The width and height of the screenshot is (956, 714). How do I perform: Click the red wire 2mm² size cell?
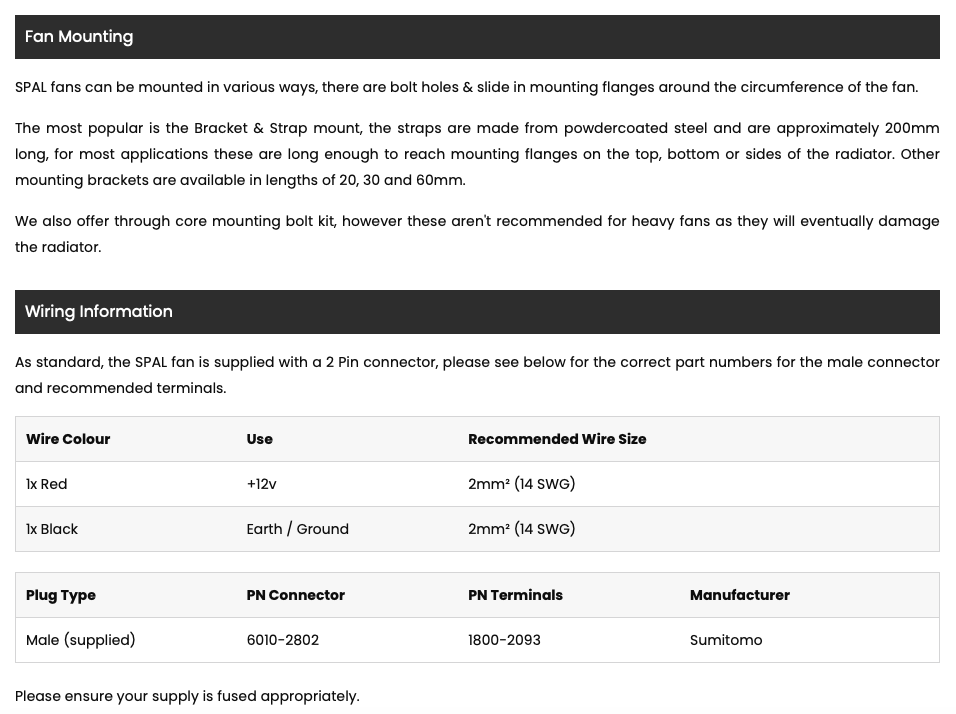pyautogui.click(x=521, y=484)
